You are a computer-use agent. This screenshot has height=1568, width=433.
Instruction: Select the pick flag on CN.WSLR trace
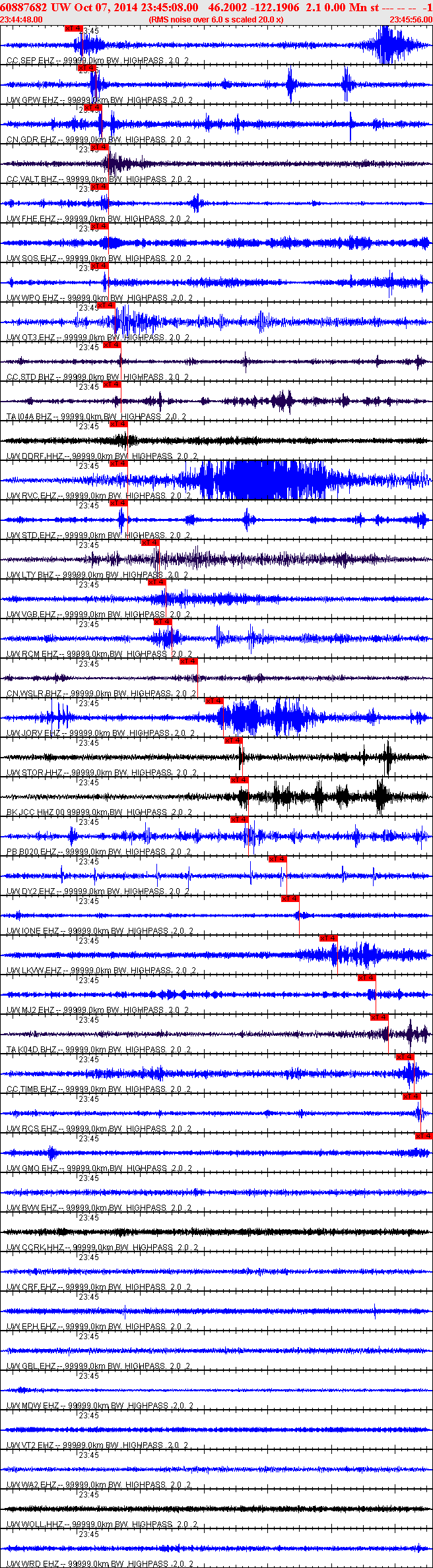click(x=188, y=661)
